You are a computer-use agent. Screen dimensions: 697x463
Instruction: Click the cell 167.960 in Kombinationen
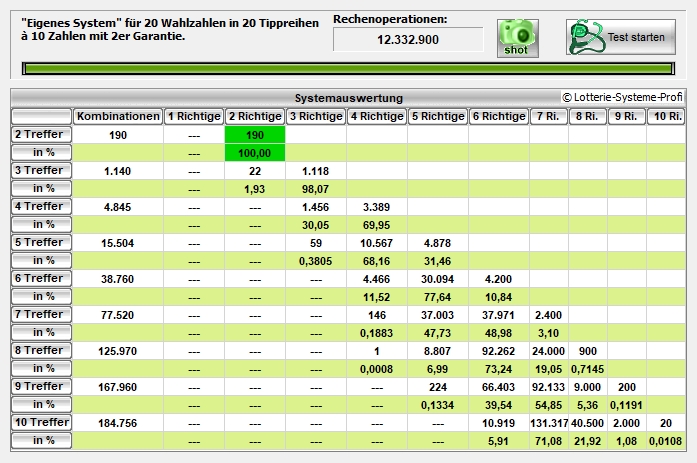(117, 387)
